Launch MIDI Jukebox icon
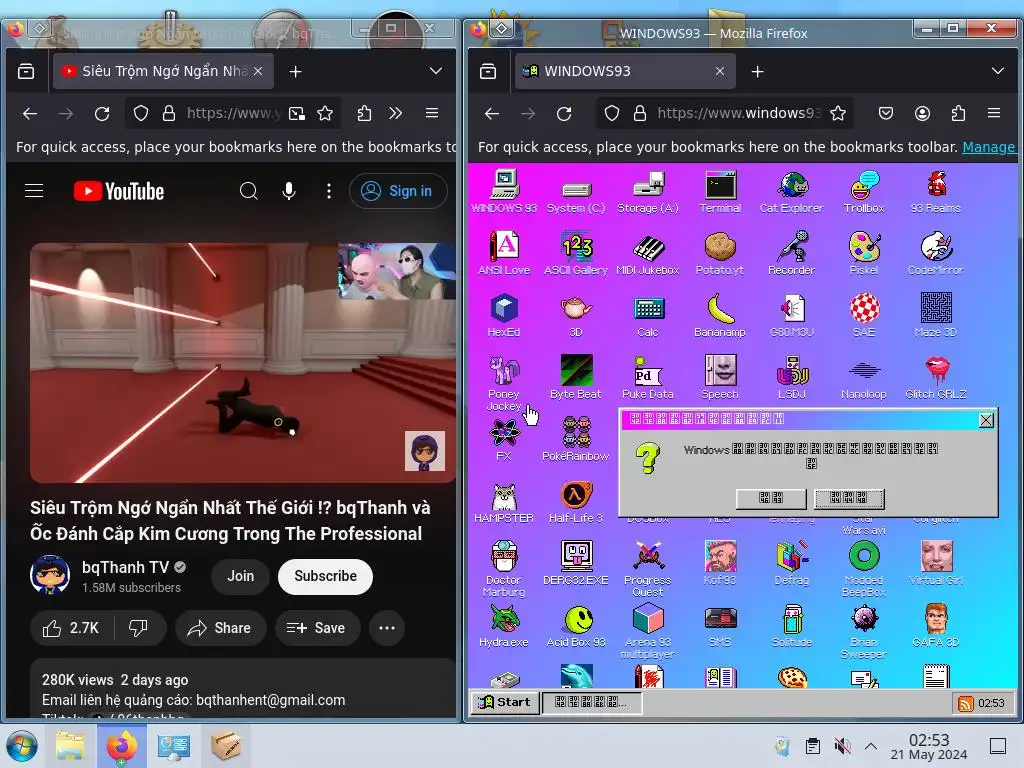 [648, 253]
